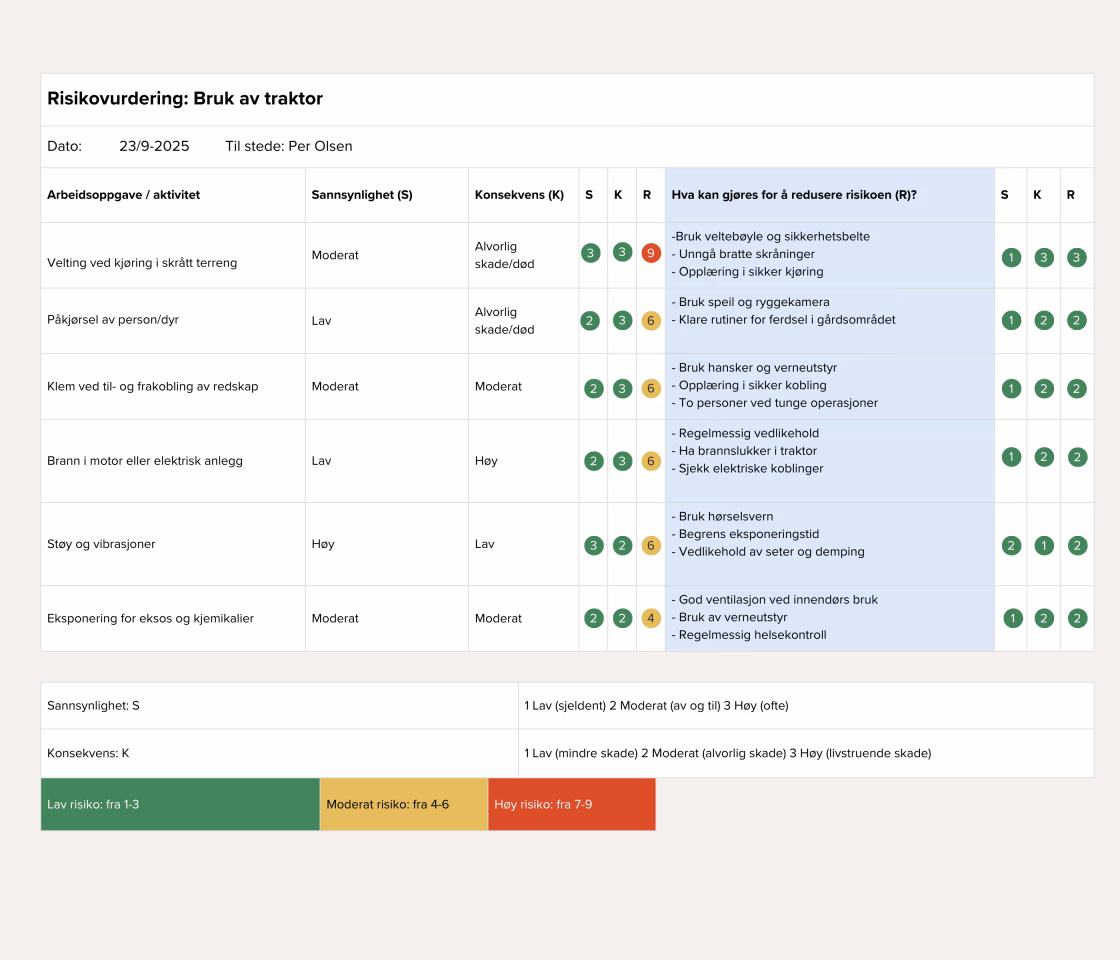Select the Brann i motor eller elektrisk anlegg cell
1120x960 pixels.
click(145, 461)
